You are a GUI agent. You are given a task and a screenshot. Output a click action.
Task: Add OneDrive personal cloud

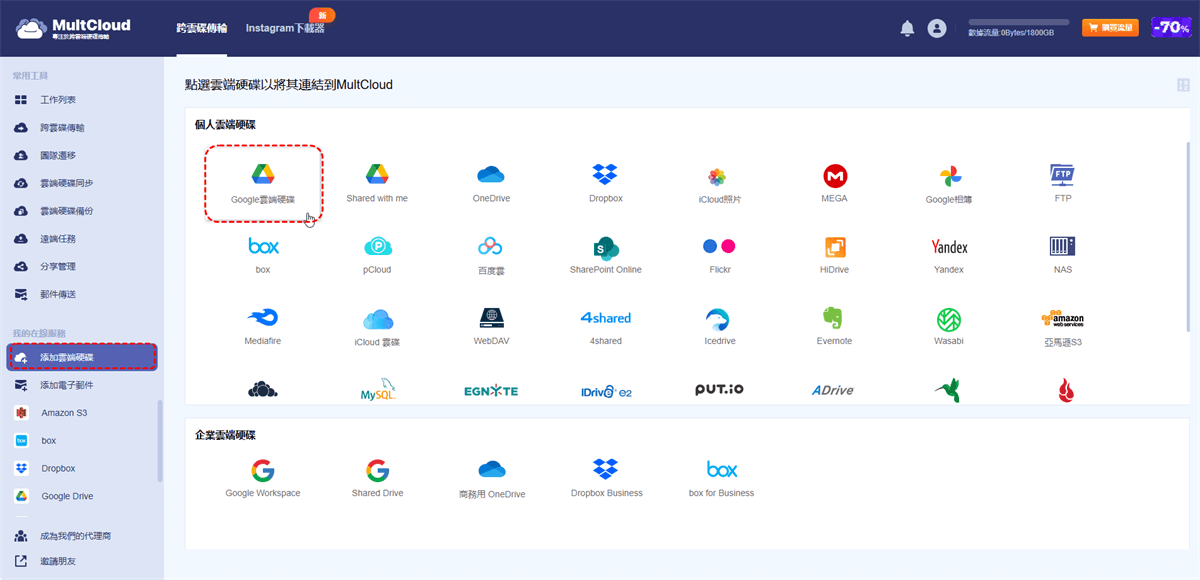(x=491, y=184)
